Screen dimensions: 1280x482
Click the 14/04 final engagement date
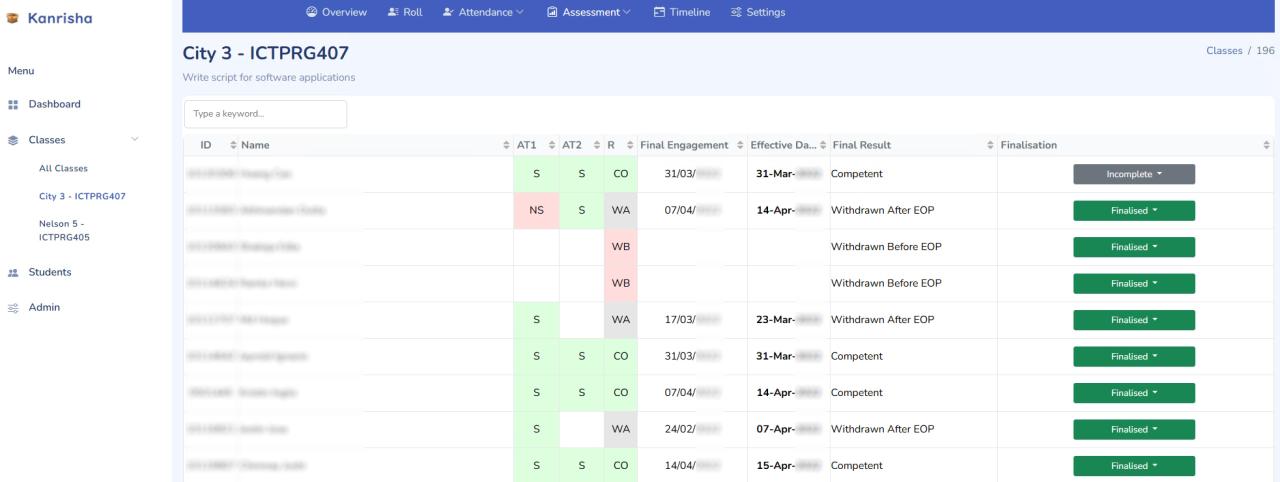point(692,466)
